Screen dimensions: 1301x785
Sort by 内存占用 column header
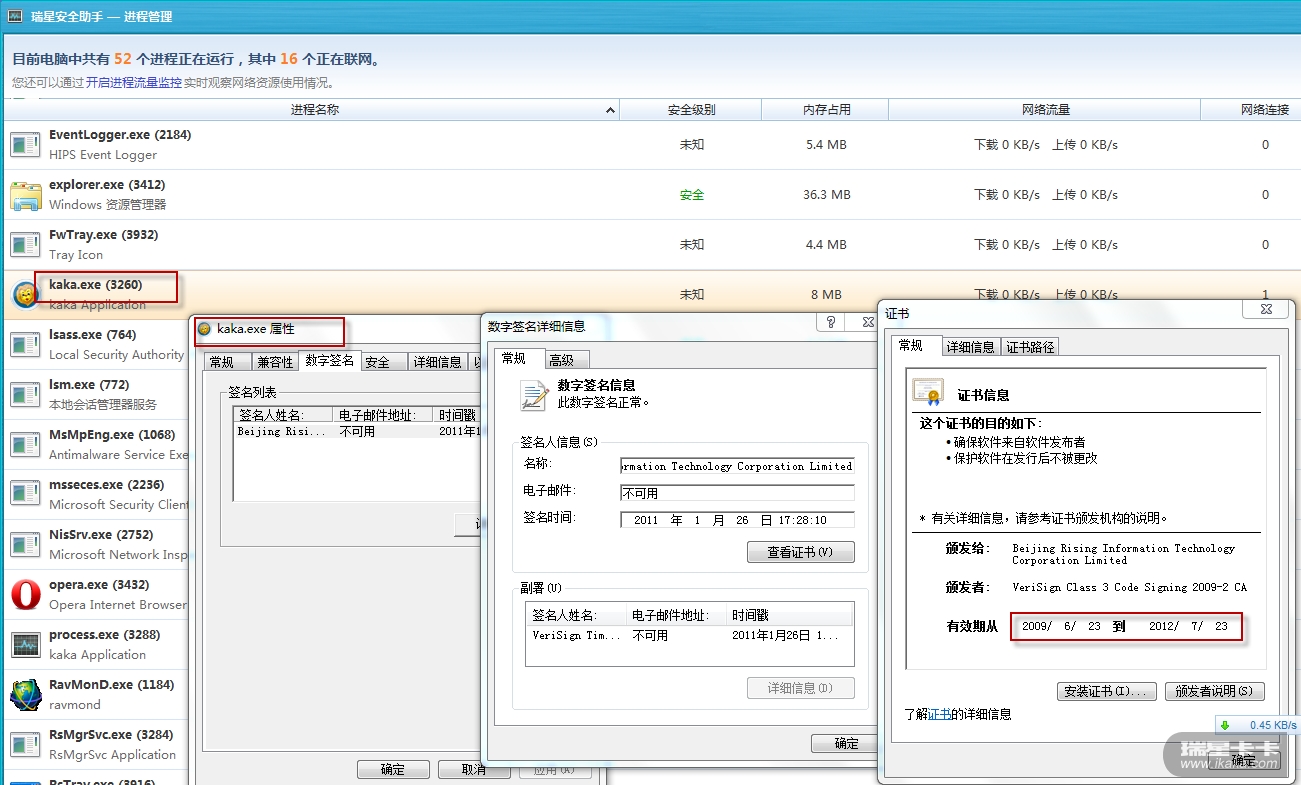tap(826, 110)
